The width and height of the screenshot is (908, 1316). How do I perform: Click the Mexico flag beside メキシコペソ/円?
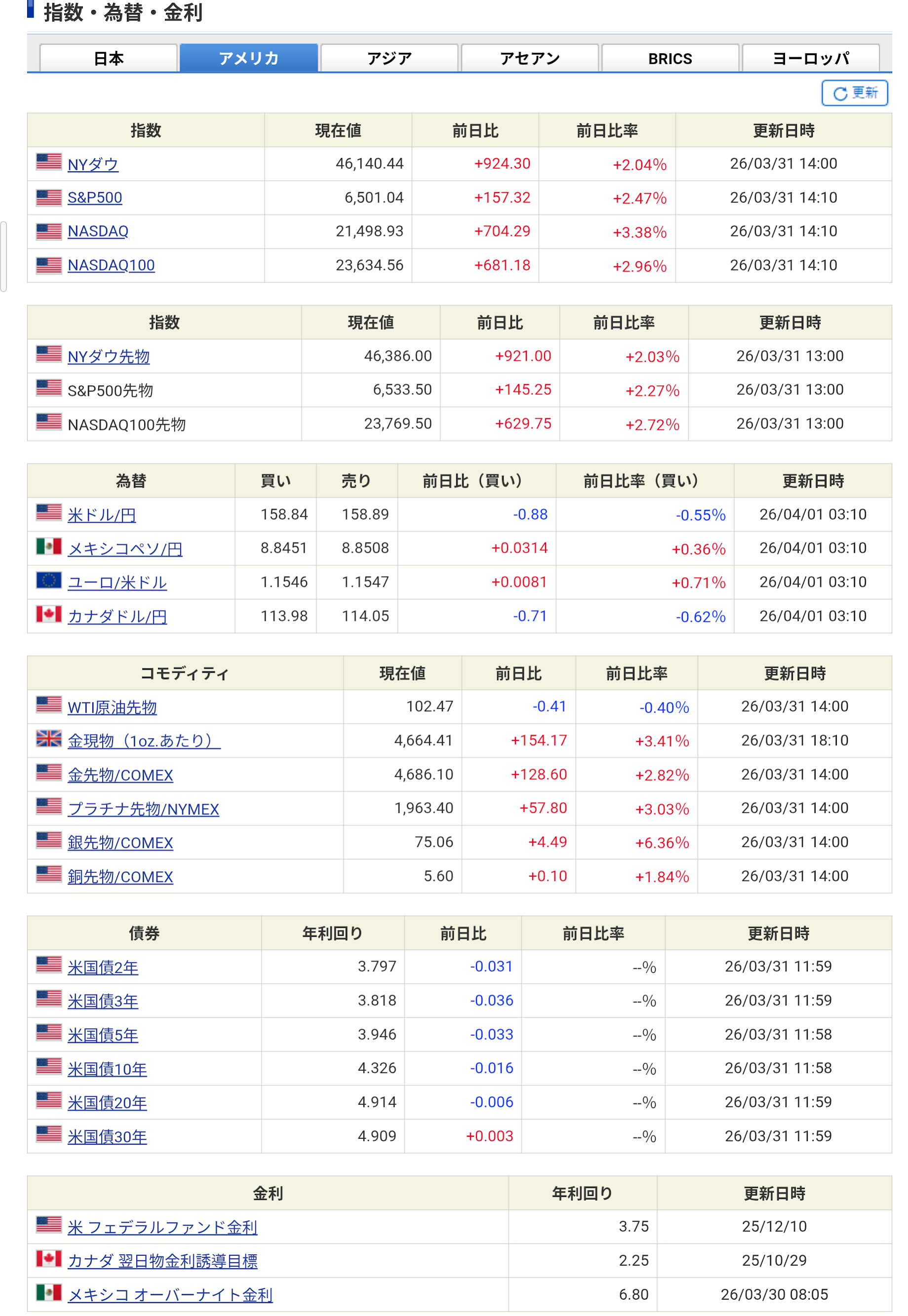coord(48,546)
